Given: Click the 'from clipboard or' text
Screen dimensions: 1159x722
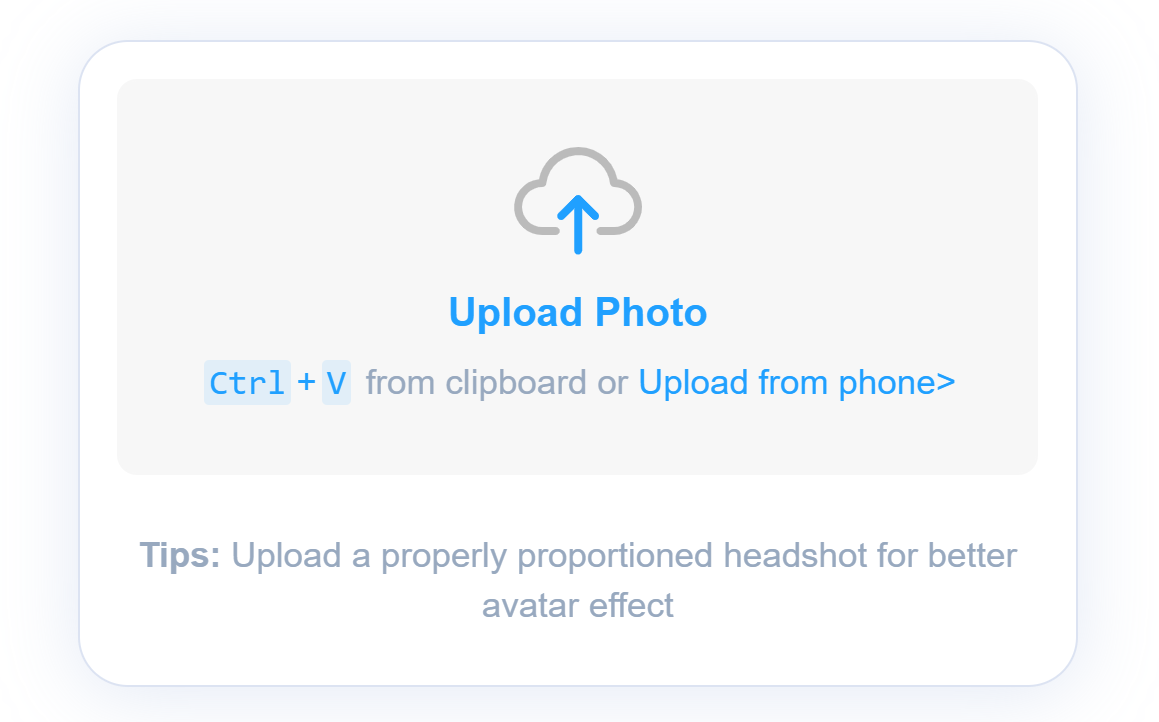Looking at the screenshot, I should pyautogui.click(x=496, y=383).
